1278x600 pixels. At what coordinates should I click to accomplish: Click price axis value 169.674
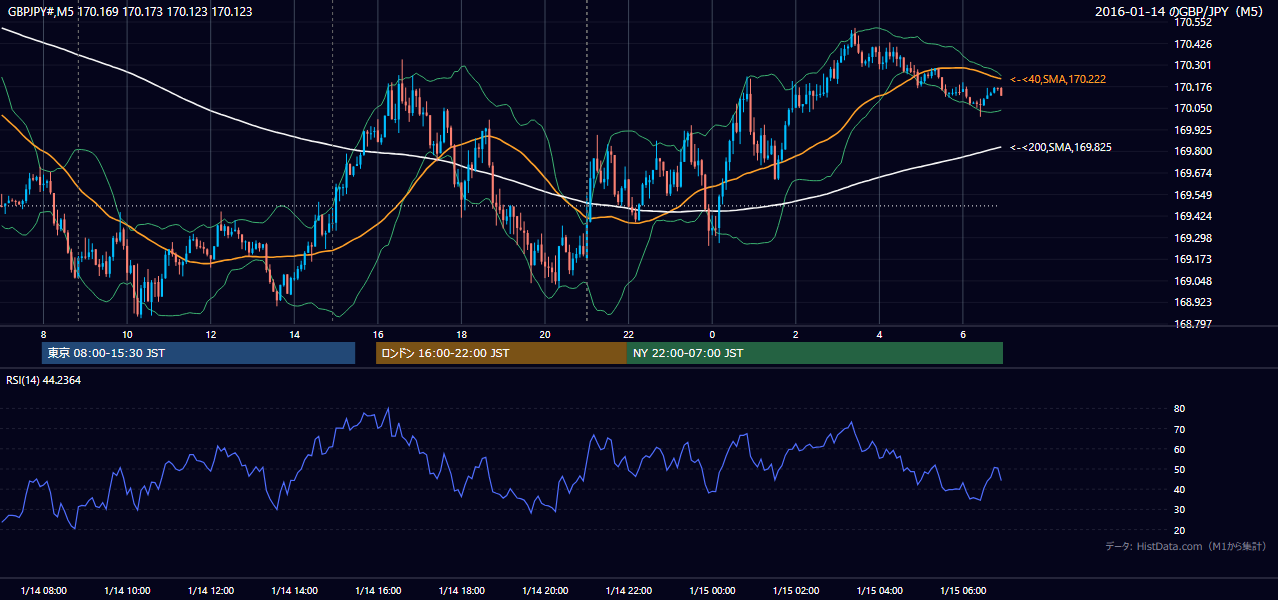[x=1193, y=173]
